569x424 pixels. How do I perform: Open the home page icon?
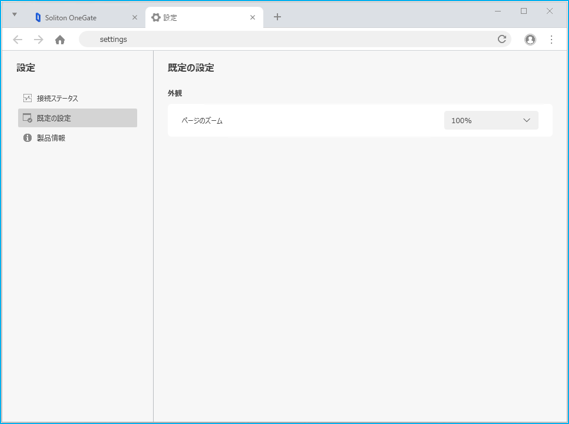point(60,40)
